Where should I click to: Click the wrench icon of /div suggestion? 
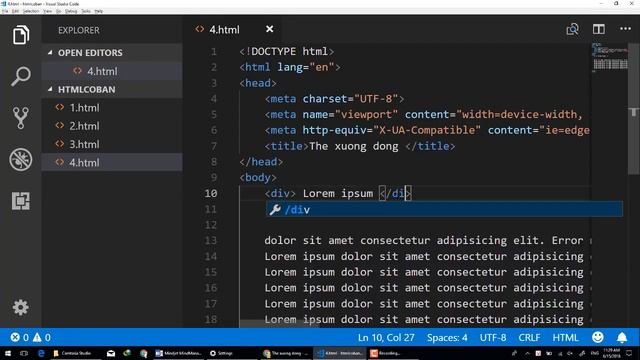pos(275,209)
